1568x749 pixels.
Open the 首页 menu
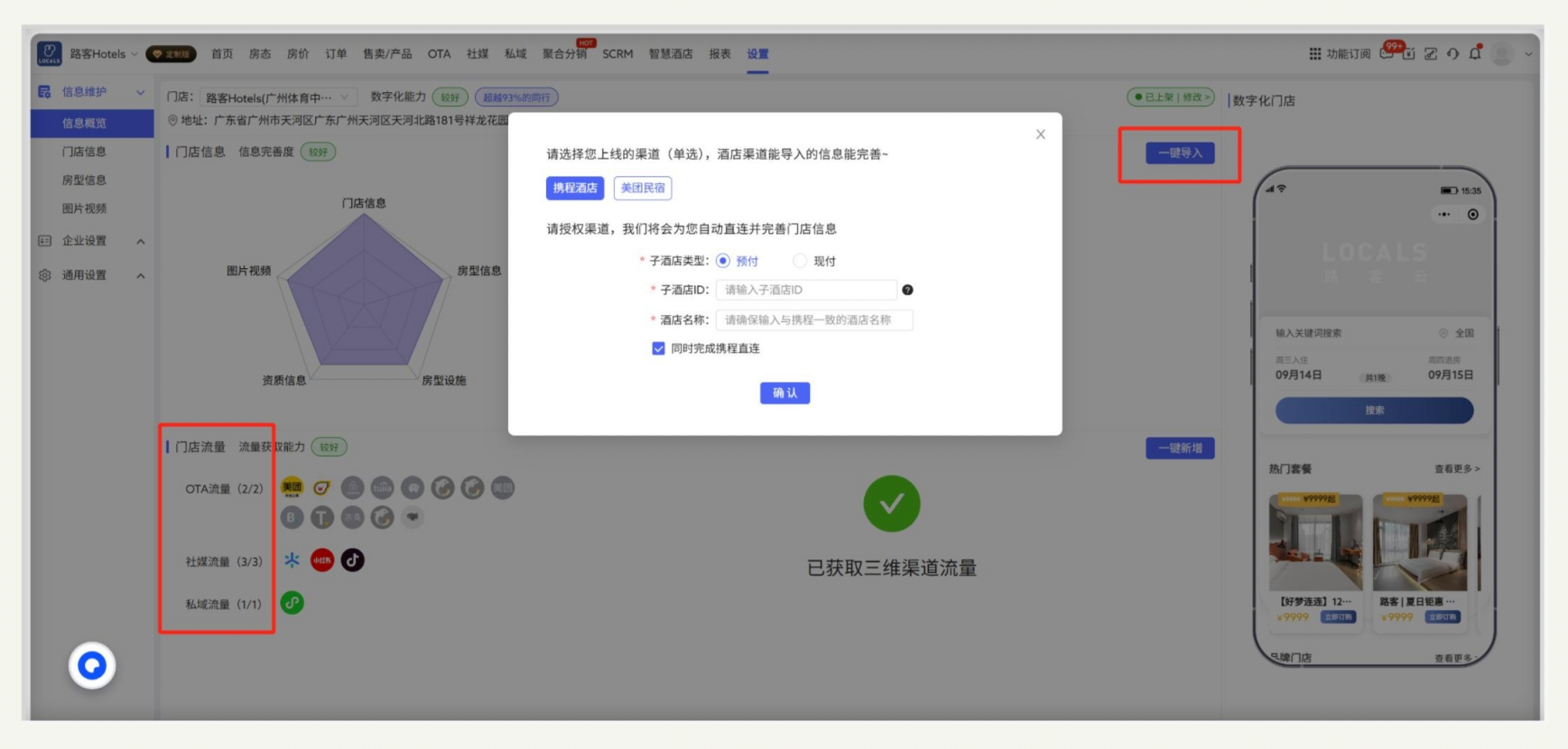(x=222, y=54)
